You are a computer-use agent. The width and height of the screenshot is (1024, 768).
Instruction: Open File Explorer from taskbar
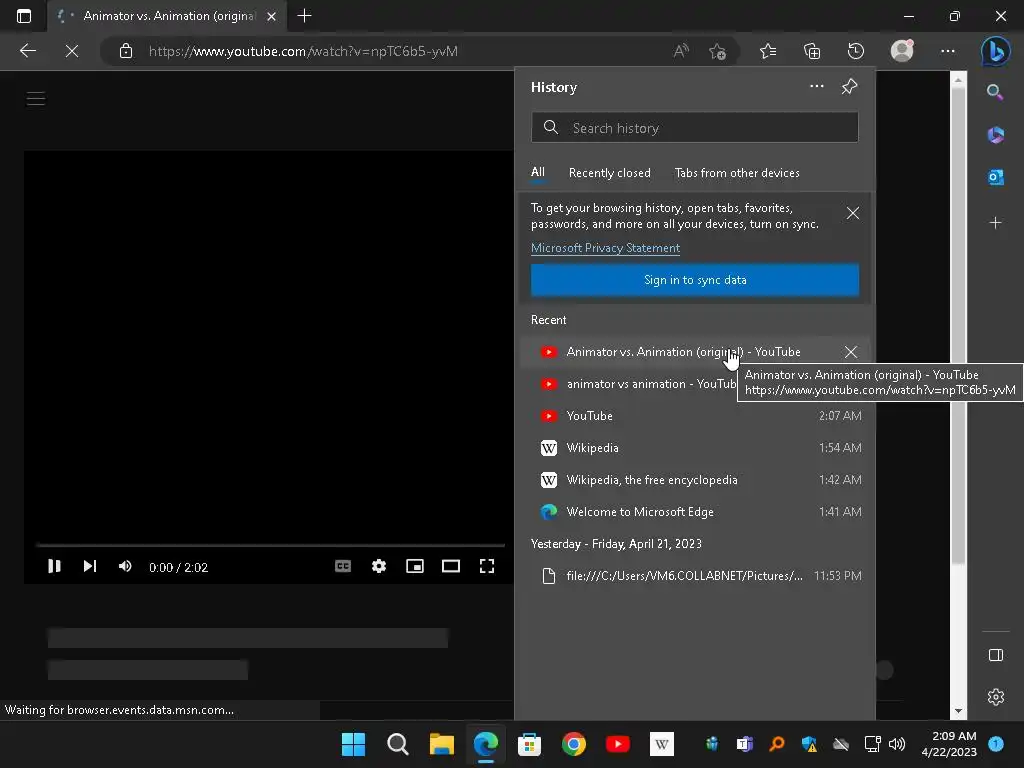(441, 744)
